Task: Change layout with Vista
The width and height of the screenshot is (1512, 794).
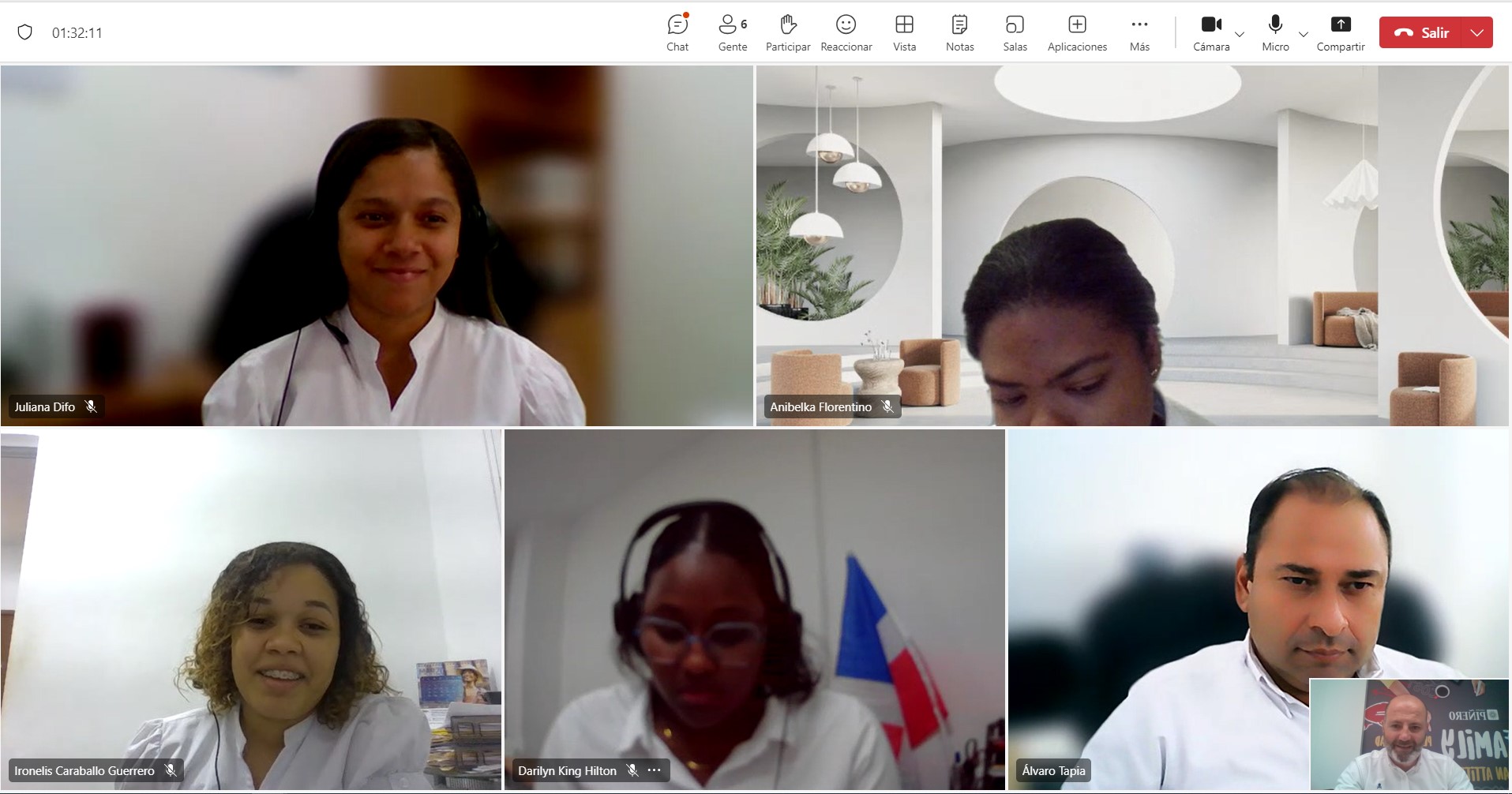Action: pos(904,33)
